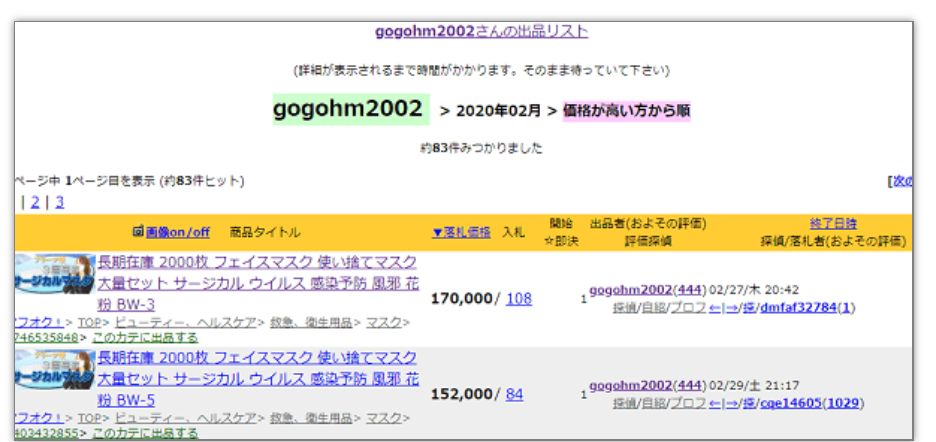Open seller gogohm2002 in the 152,000 row
This screenshot has height=442, width=936.
630,386
